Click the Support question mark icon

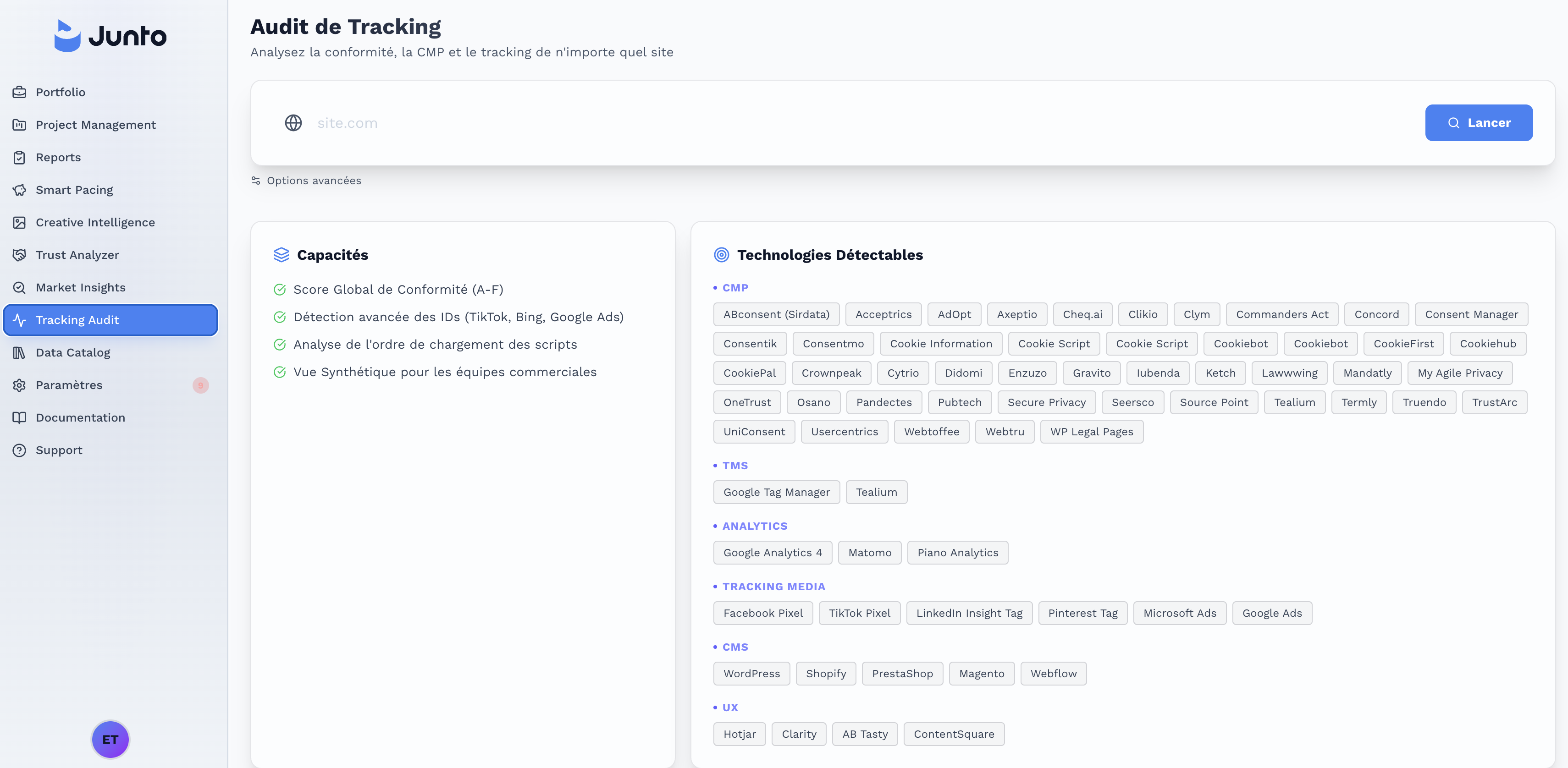(x=19, y=450)
